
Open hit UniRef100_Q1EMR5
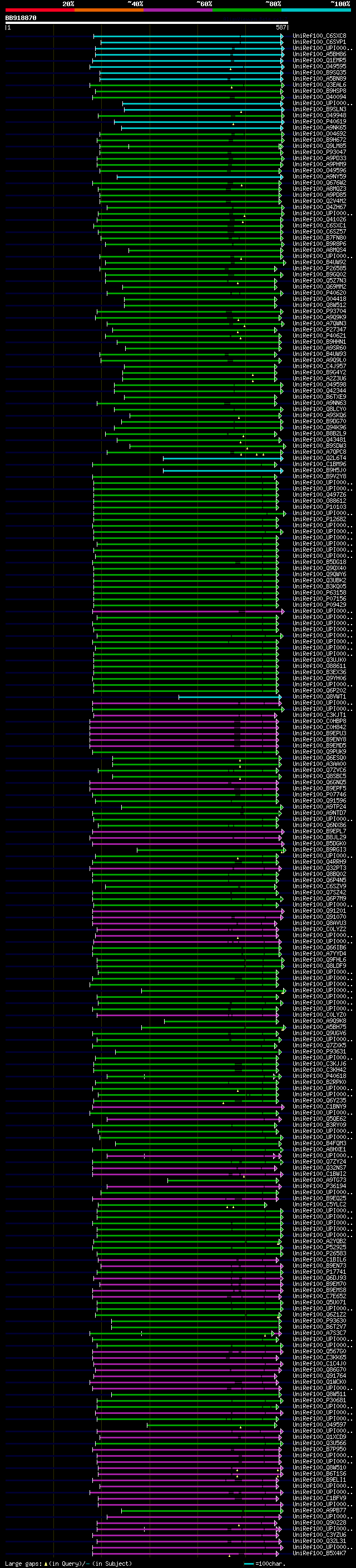point(319,60)
